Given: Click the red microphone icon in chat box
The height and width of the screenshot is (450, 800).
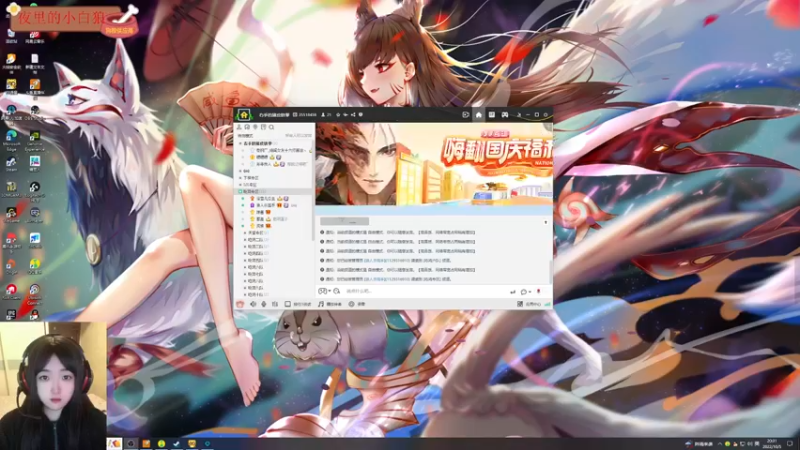Looking at the screenshot, I should coord(539,292).
